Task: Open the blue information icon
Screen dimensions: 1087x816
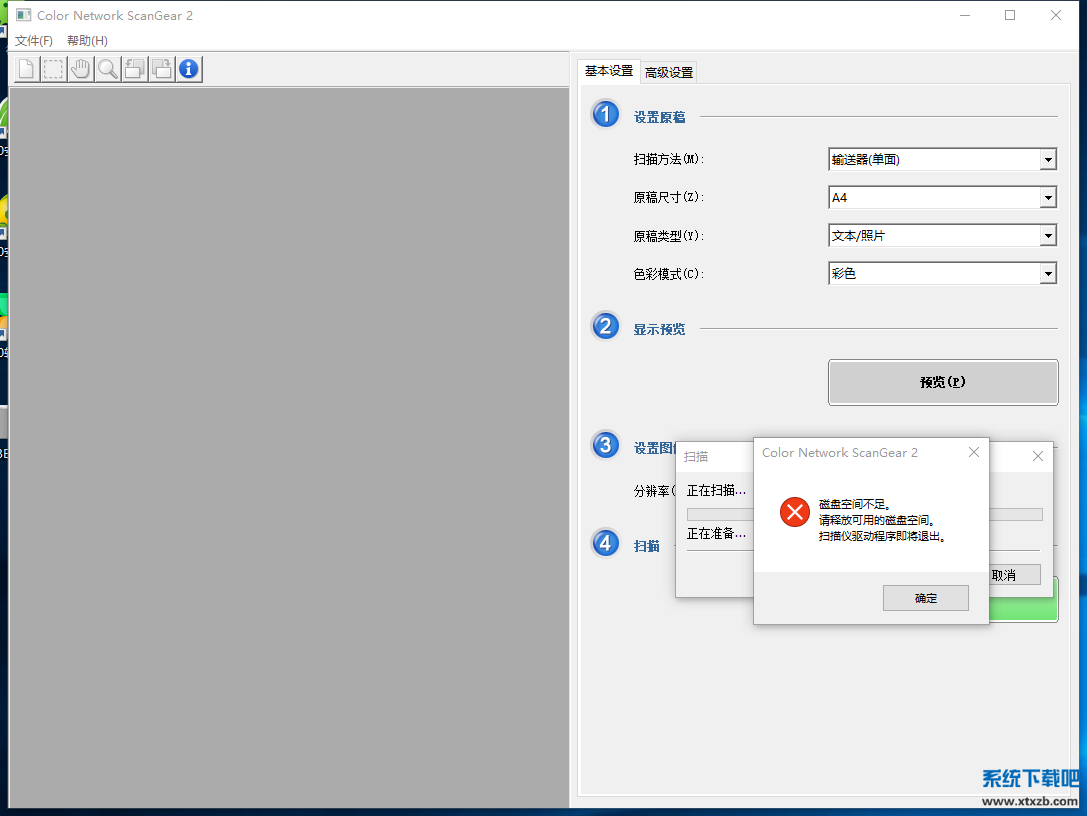Action: (x=189, y=69)
